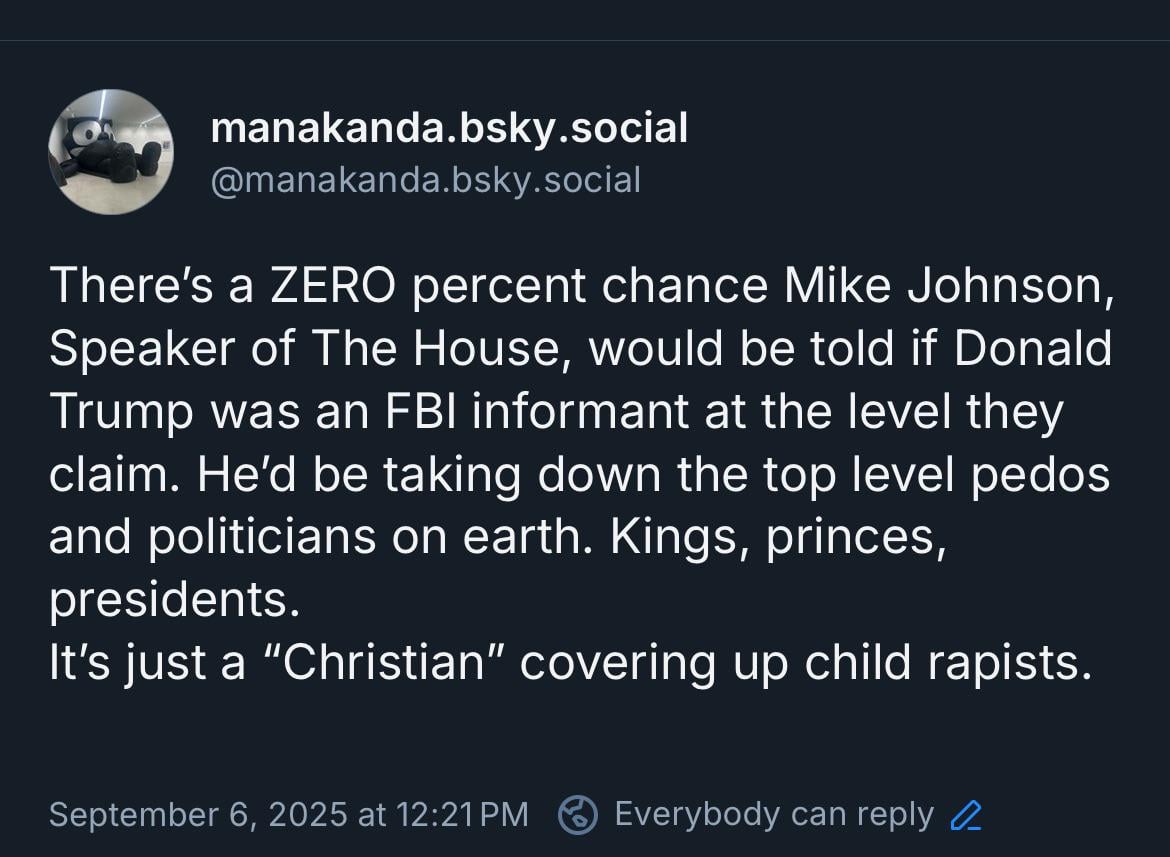The image size is (1170, 857).
Task: Click the word "claim." in the post
Action: (x=115, y=474)
